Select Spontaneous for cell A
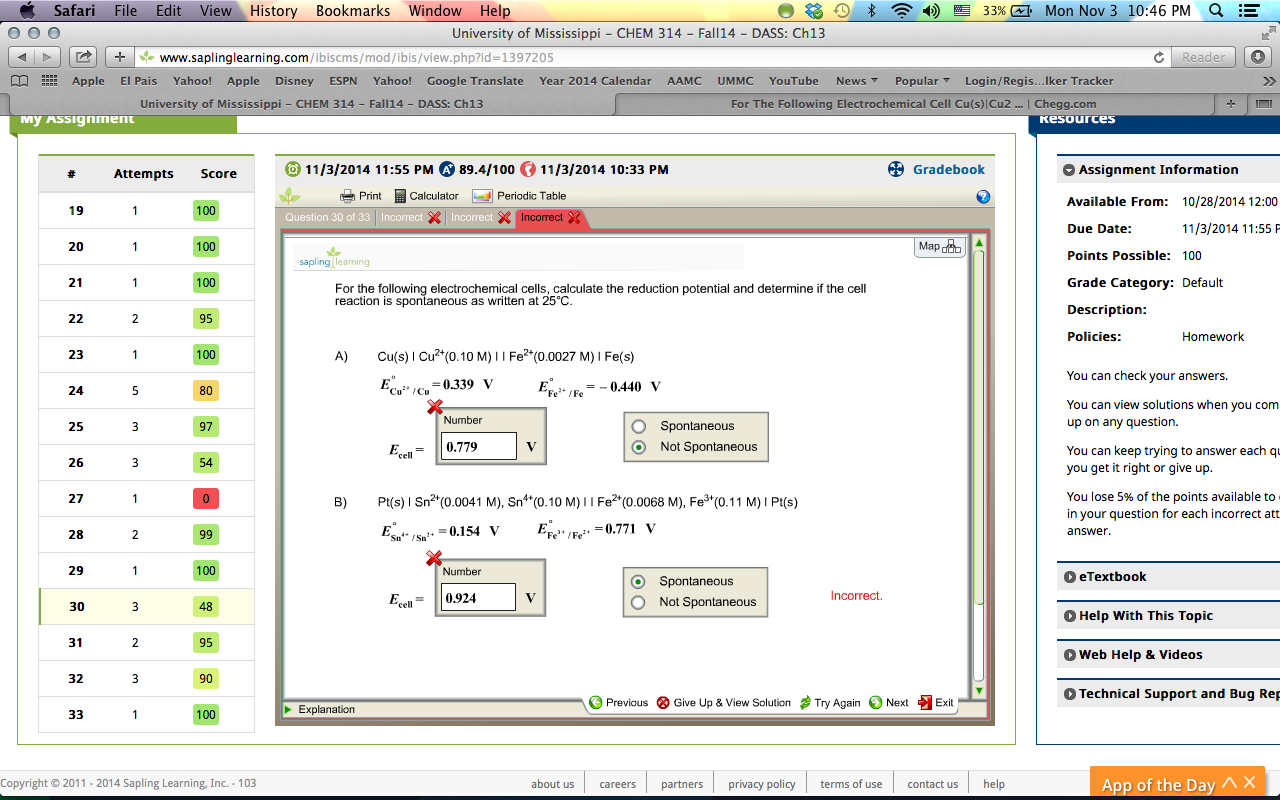Viewport: 1280px width, 800px height. click(x=639, y=426)
